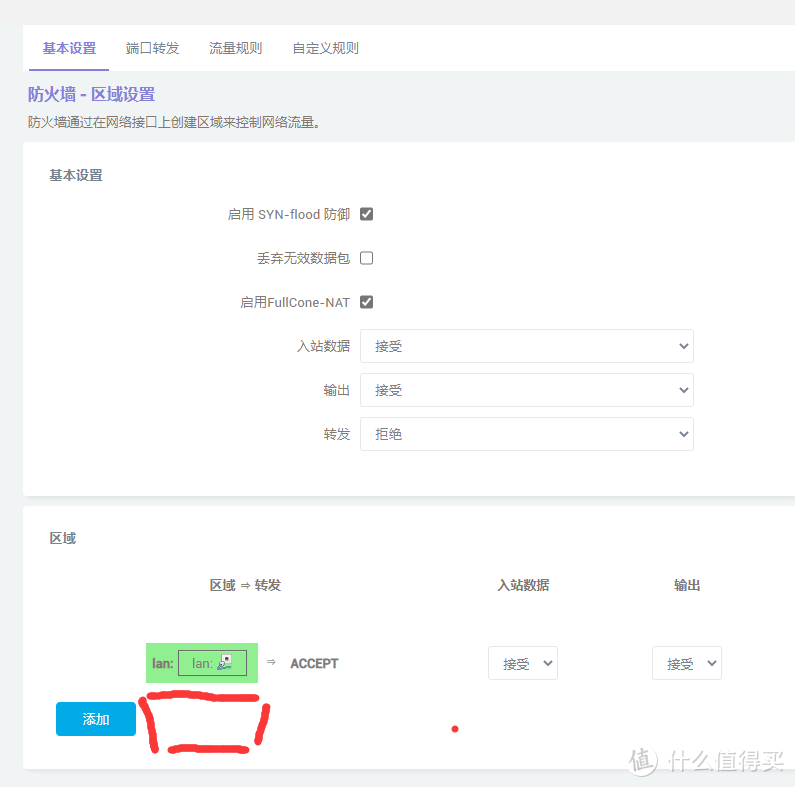Change the lan zone 入站数据 dropdown
Image resolution: width=795 pixels, height=787 pixels.
click(522, 663)
